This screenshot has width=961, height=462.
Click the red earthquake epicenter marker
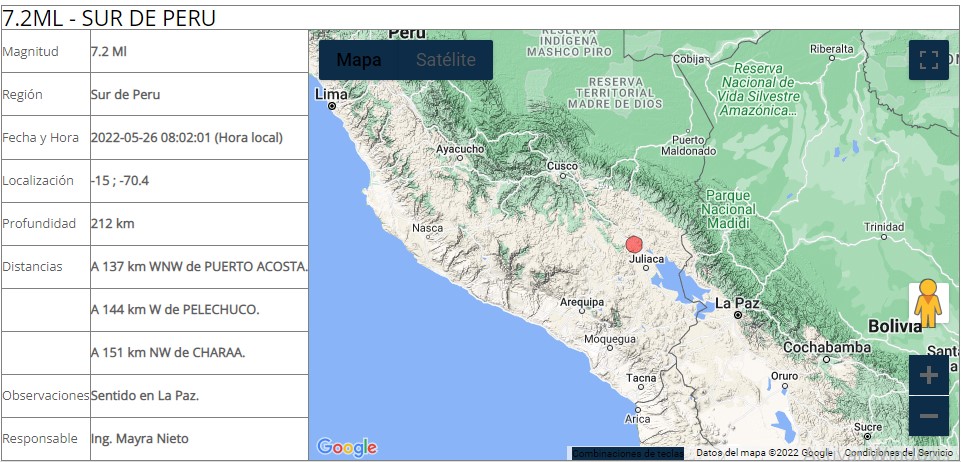point(633,244)
